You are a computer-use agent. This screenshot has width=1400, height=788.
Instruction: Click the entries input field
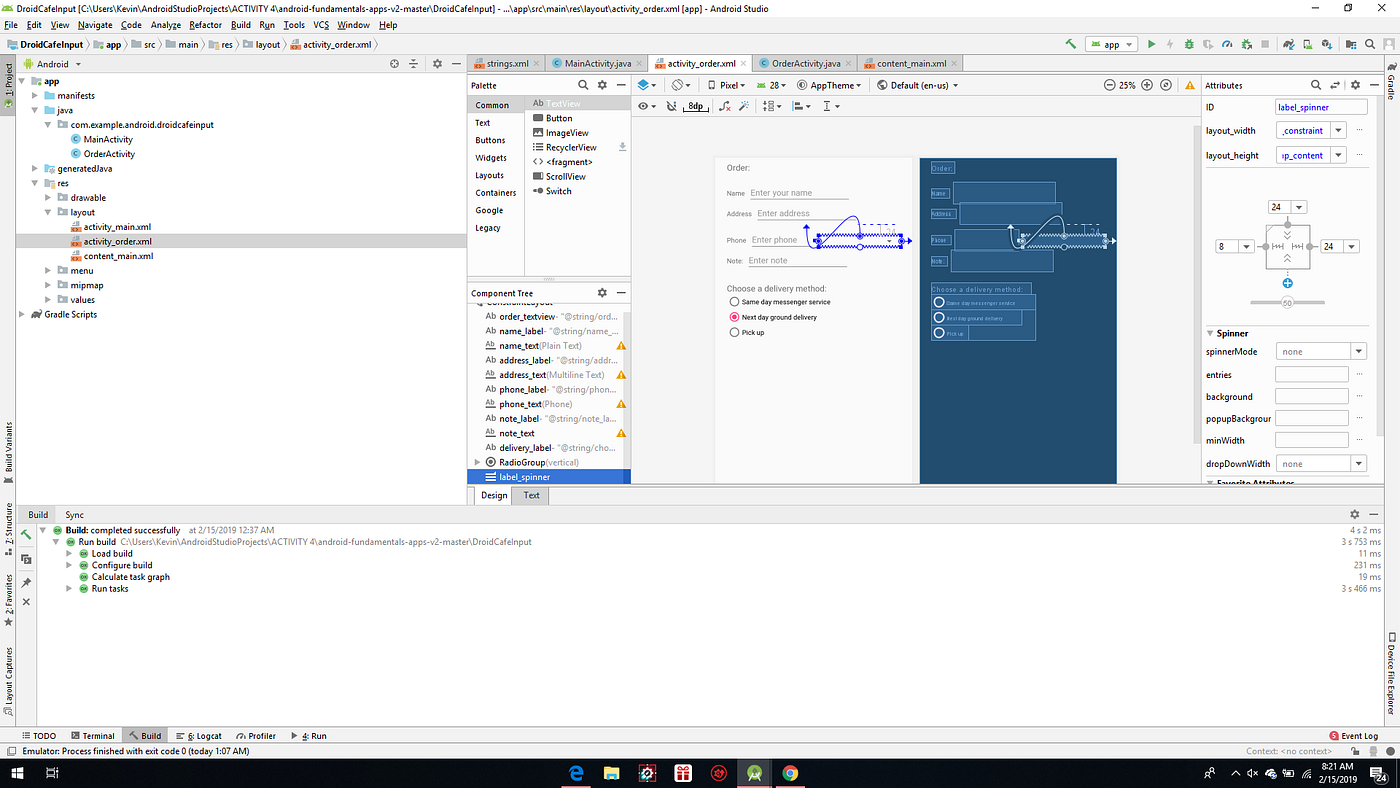tap(1312, 374)
